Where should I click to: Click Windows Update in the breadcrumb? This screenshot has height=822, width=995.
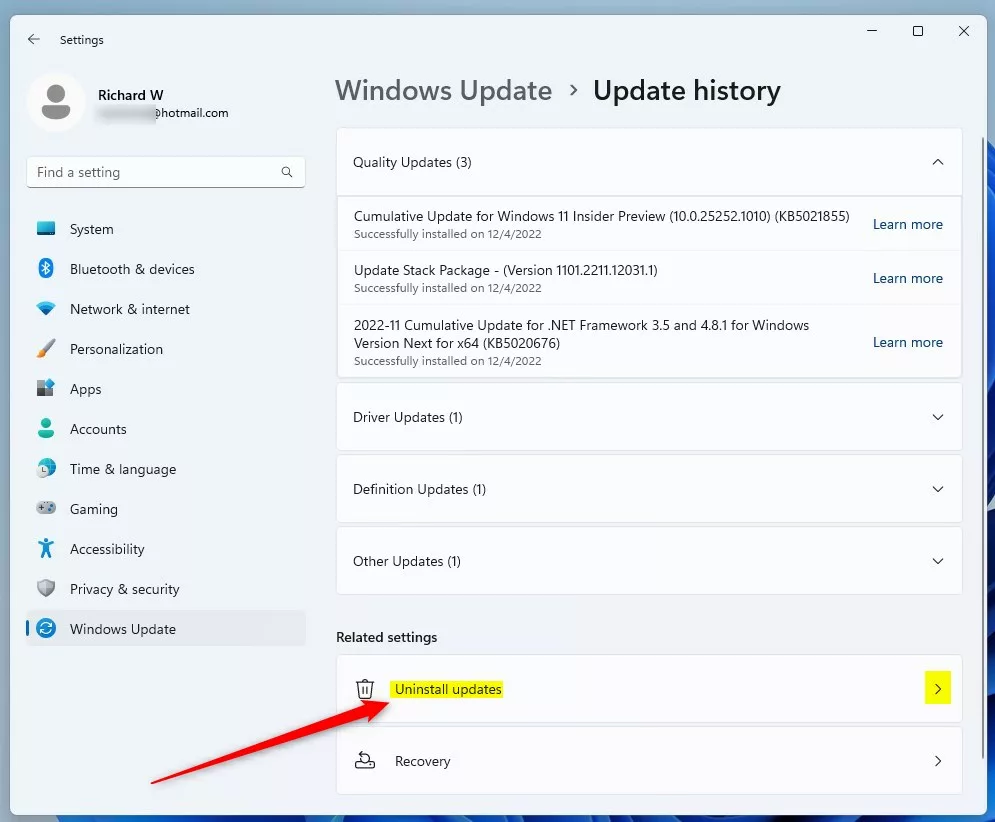(x=443, y=91)
